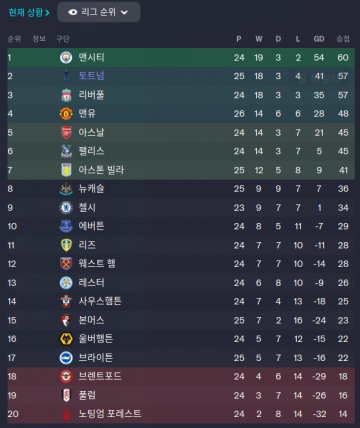This screenshot has width=360, height=428.
Task: Click the Chelsea crest icon
Action: click(66, 208)
